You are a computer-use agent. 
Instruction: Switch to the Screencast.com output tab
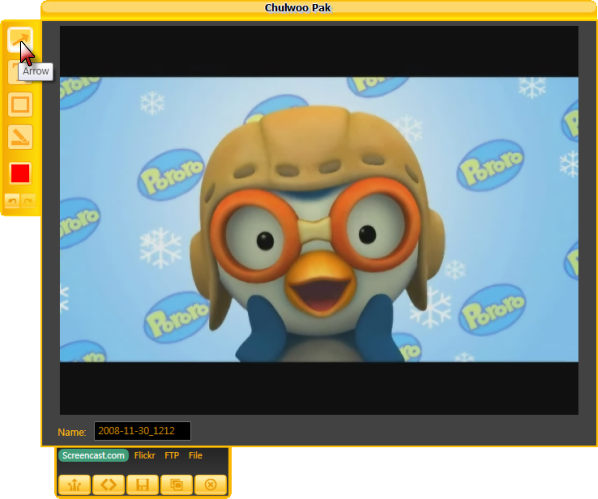(x=93, y=456)
